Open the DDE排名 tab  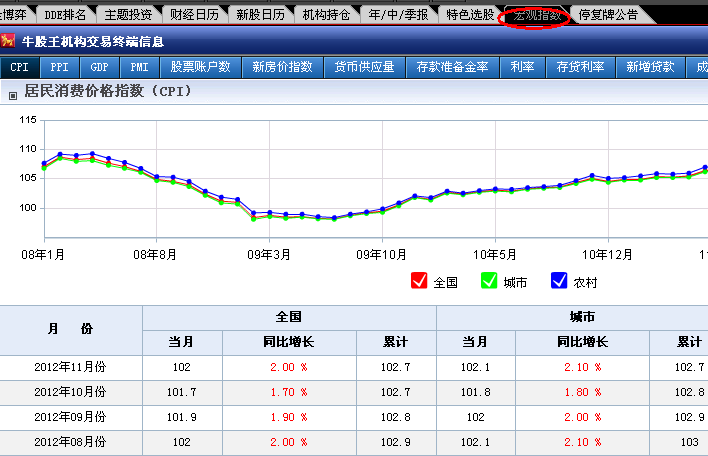tap(65, 15)
